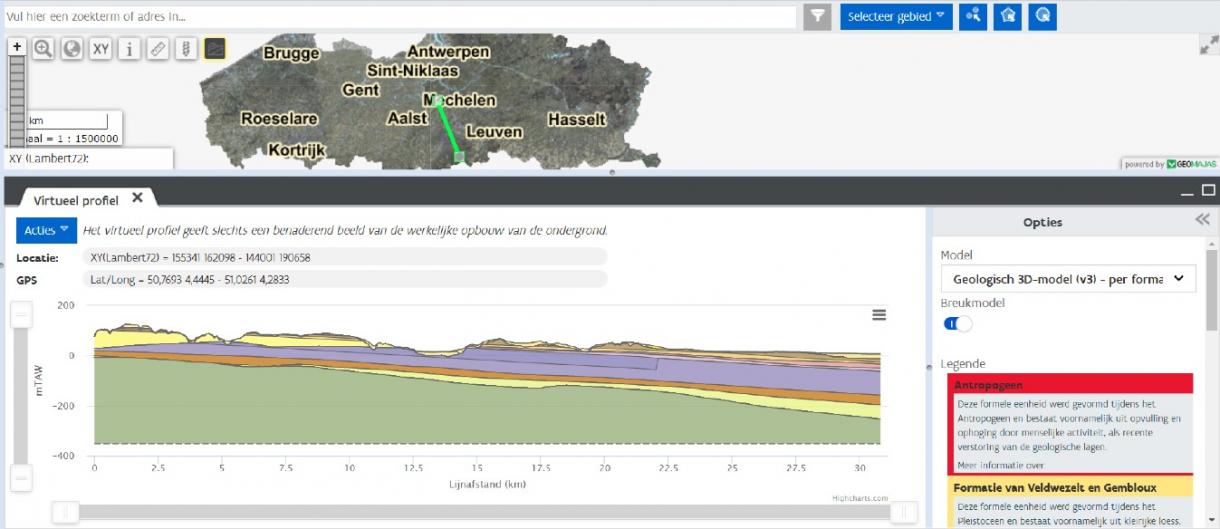This screenshot has width=1220, height=529.
Task: Open the Selecteer gebied dropdown
Action: click(896, 16)
